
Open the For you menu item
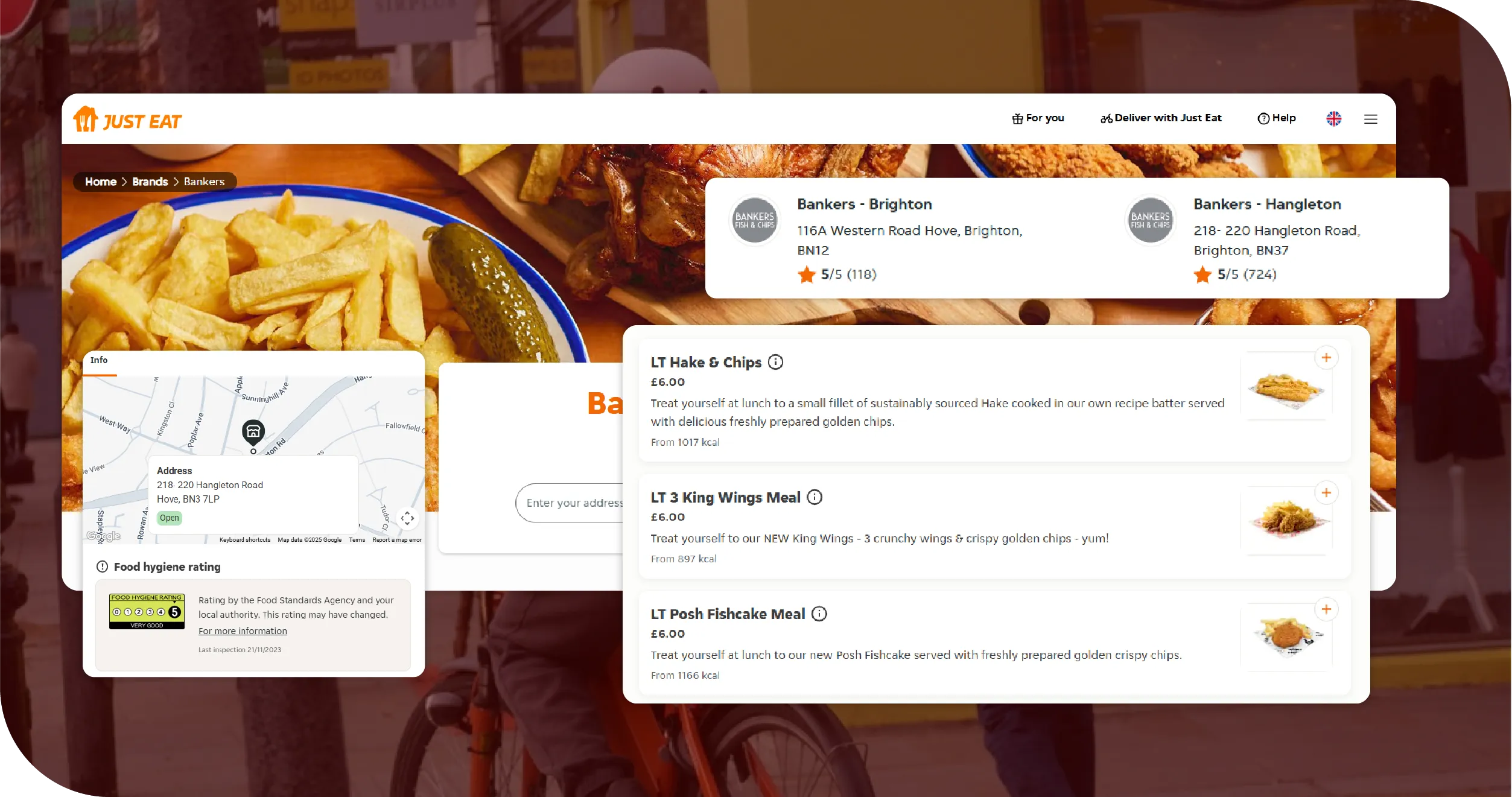[x=1038, y=118]
